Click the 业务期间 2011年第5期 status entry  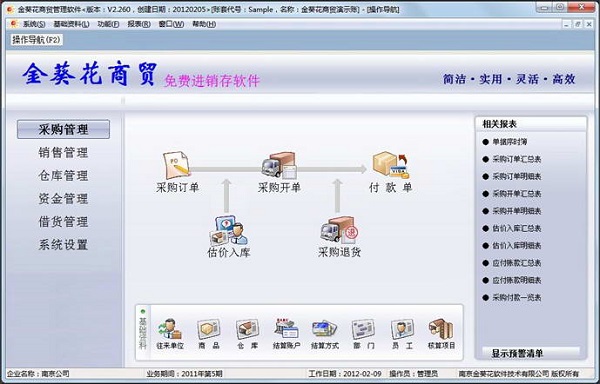click(x=184, y=374)
